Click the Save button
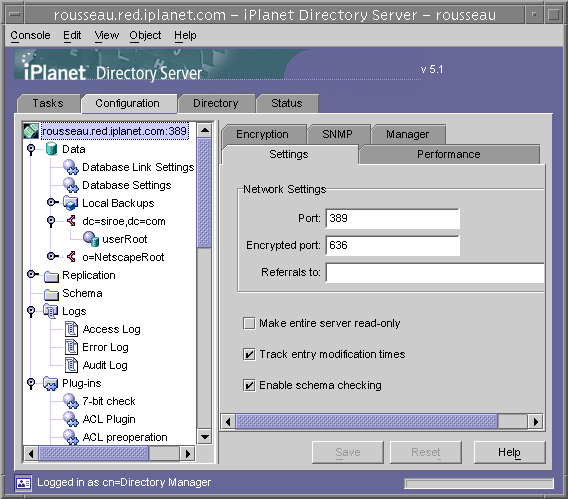 coord(348,452)
